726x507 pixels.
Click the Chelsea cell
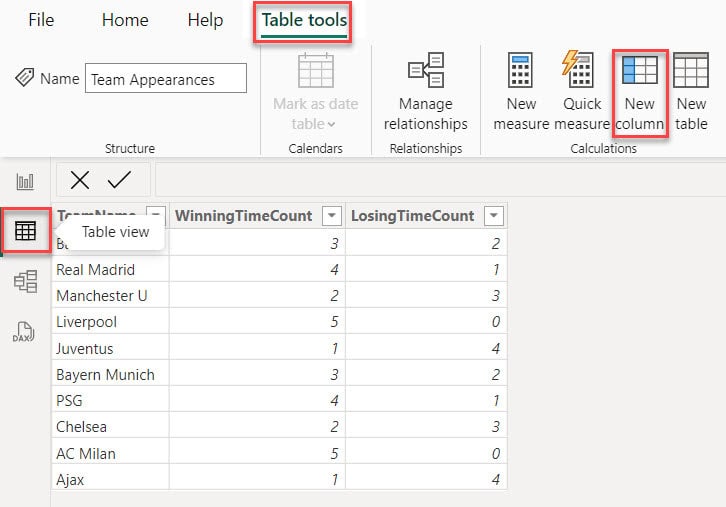point(110,426)
